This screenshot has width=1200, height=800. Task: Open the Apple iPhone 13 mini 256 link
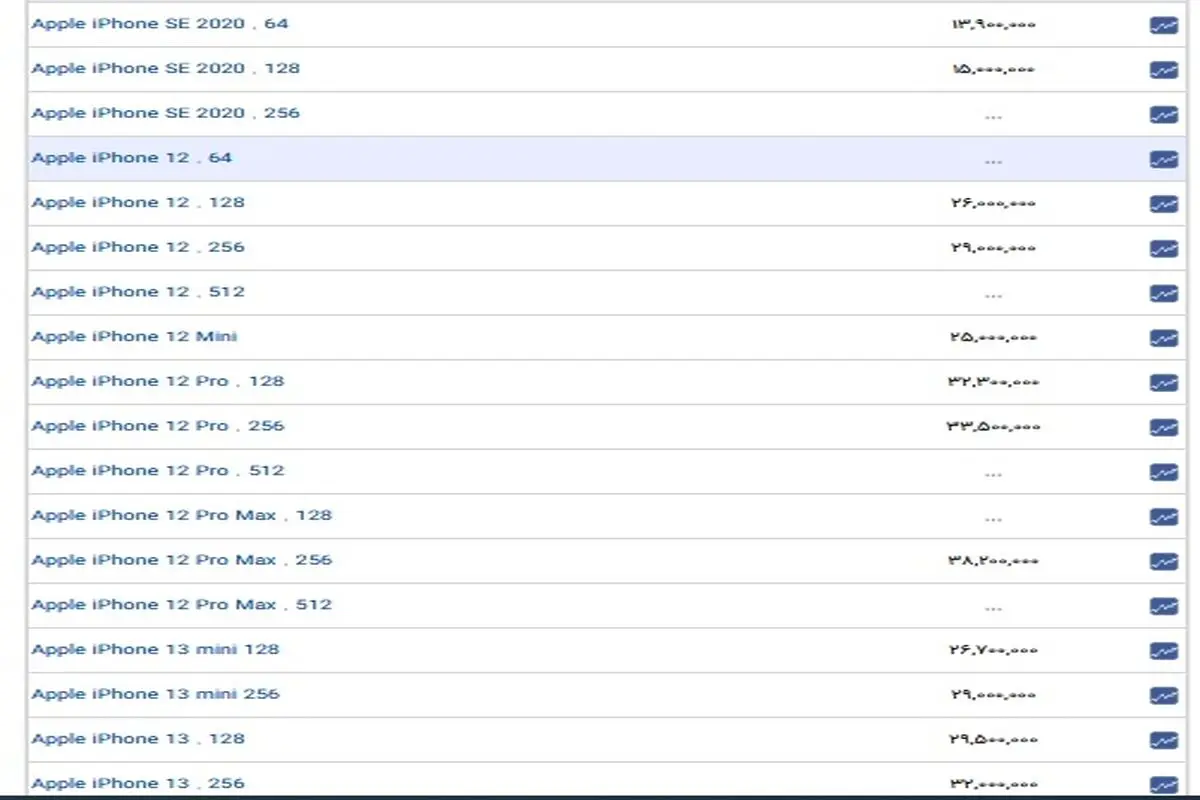(x=156, y=693)
